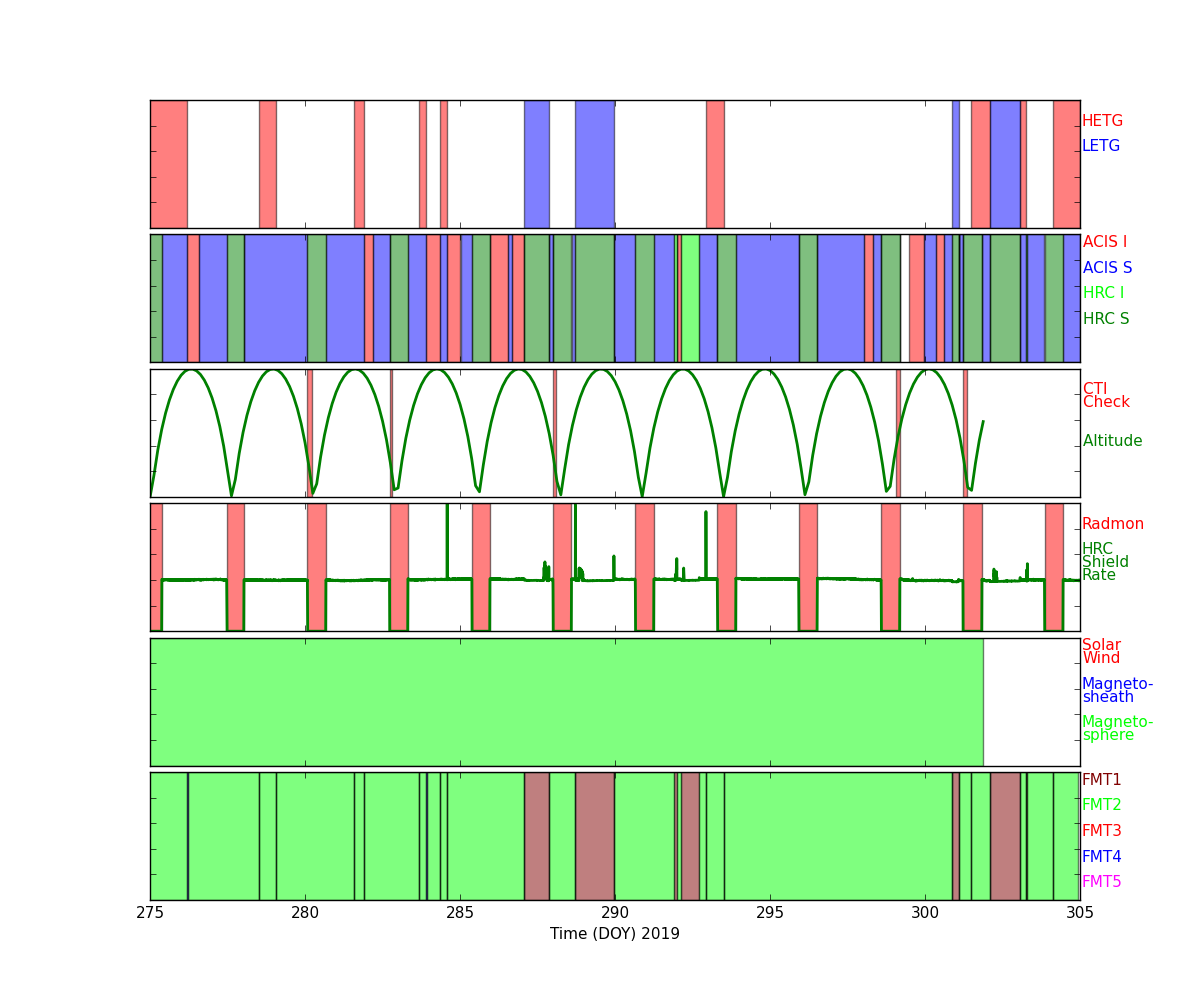Click the magenta FMT5 legend label
This screenshot has width=1200, height=1000.
1101,882
